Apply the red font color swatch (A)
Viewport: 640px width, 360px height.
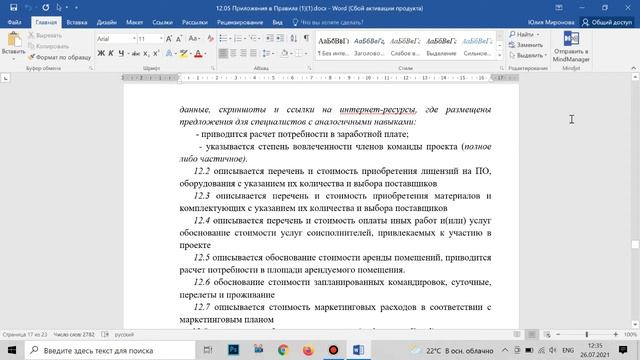[198, 53]
